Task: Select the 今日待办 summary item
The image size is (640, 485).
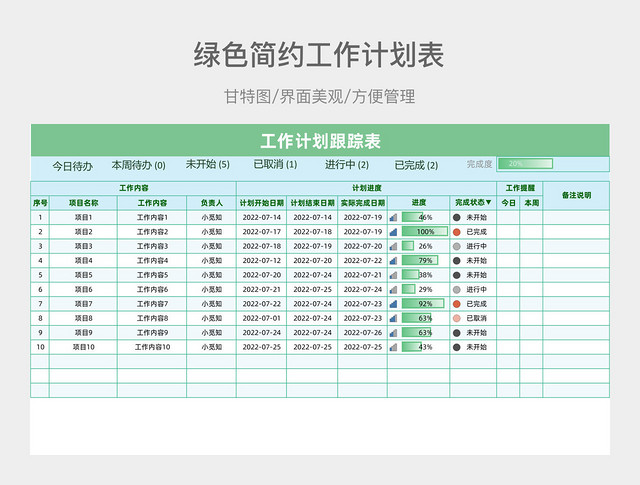Action: pyautogui.click(x=72, y=166)
